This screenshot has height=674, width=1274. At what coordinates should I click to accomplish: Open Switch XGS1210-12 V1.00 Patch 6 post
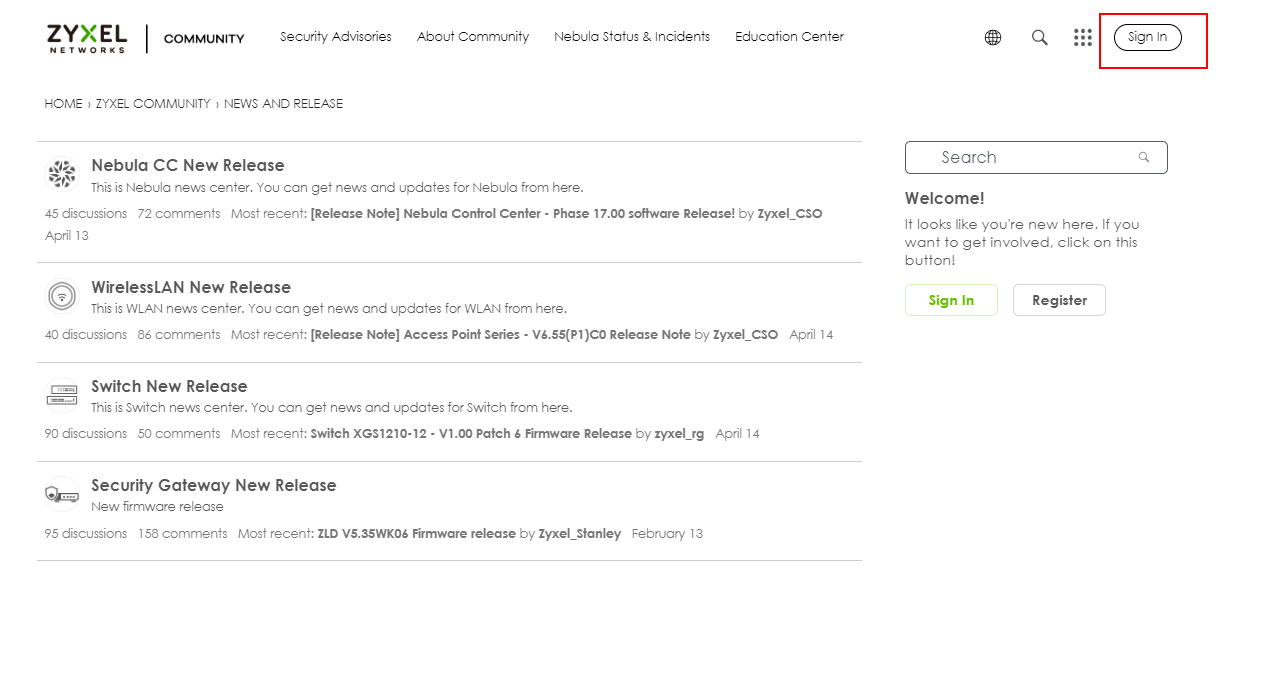pyautogui.click(x=471, y=434)
